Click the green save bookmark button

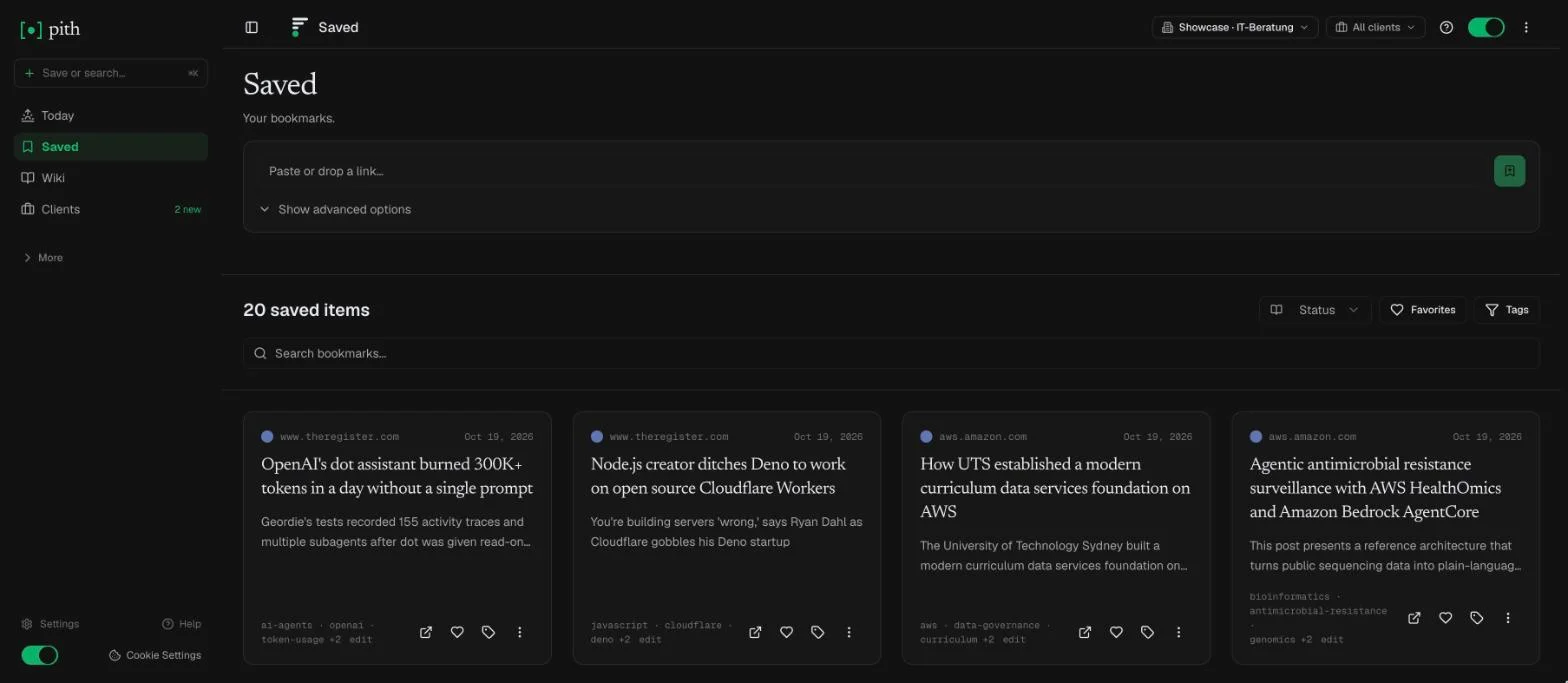point(1509,171)
